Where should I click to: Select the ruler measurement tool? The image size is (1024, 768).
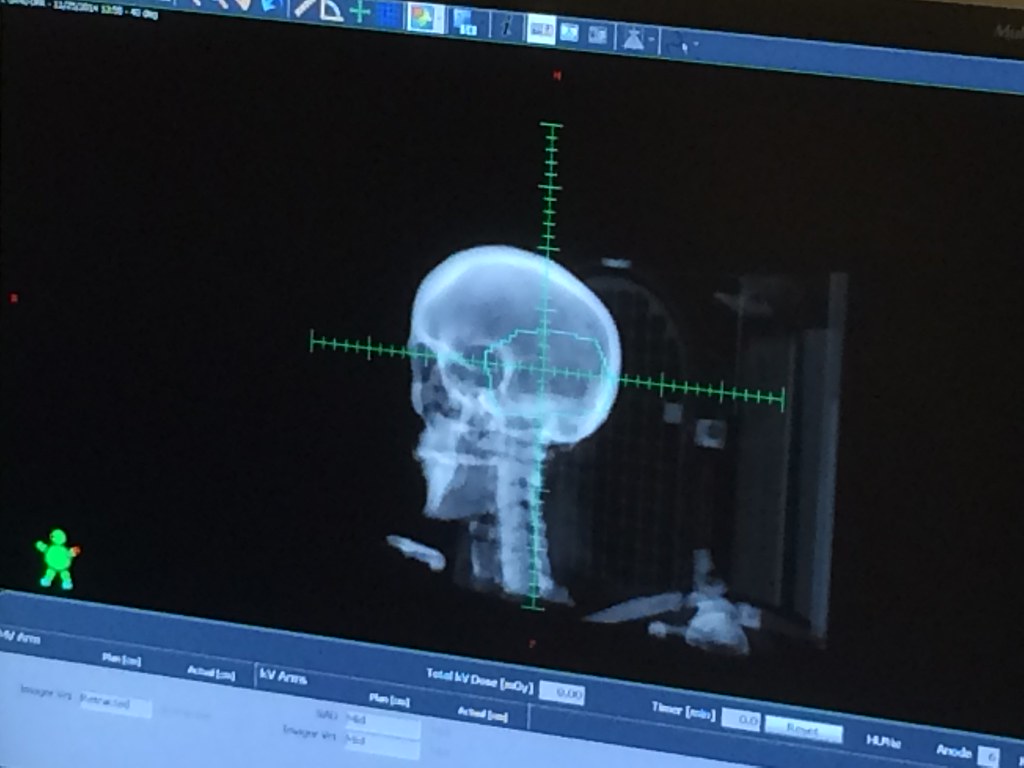pos(305,7)
